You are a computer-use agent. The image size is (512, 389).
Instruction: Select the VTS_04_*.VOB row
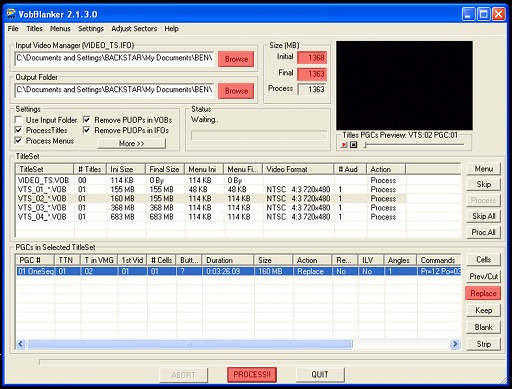point(211,217)
